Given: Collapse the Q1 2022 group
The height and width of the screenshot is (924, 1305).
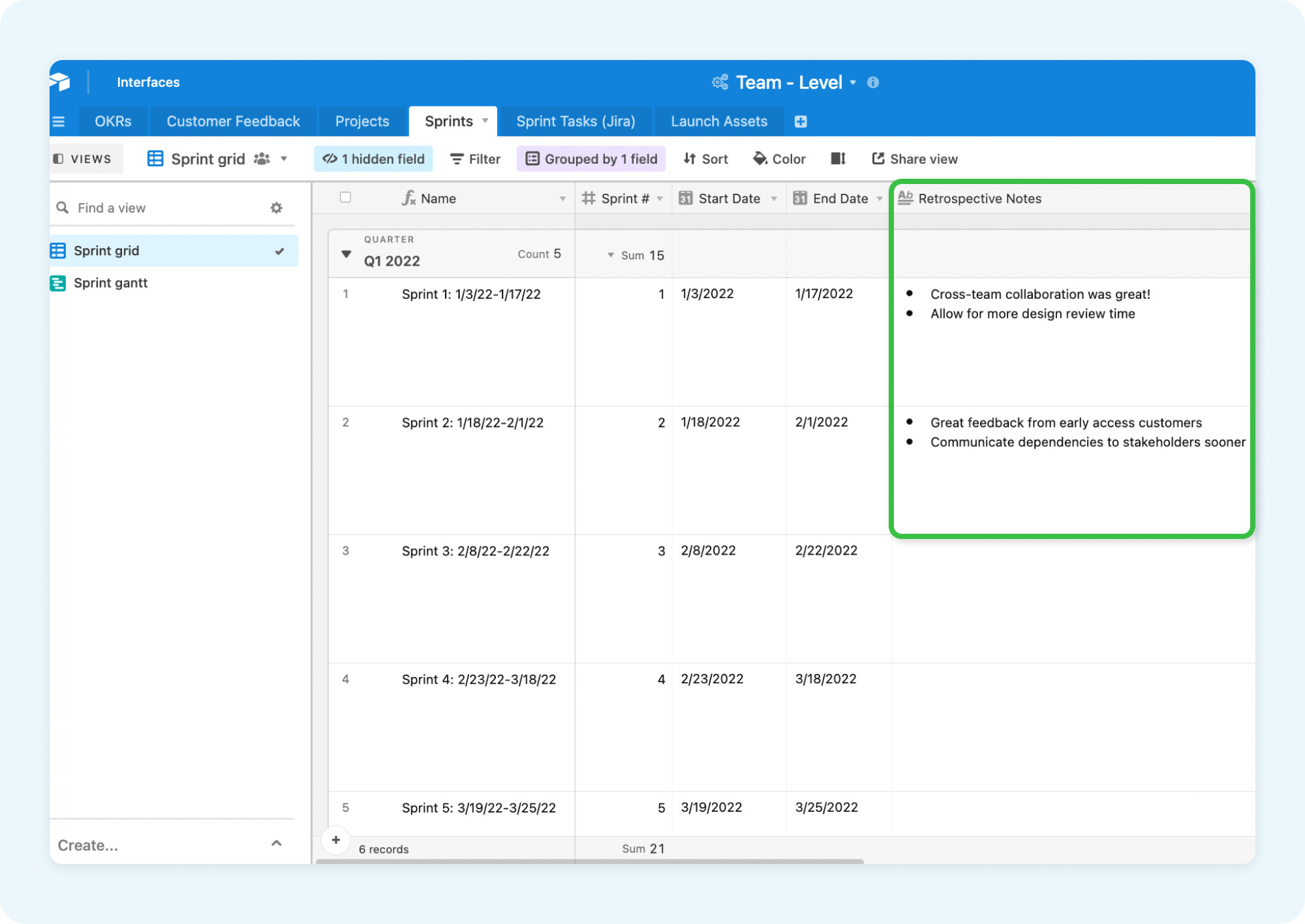Looking at the screenshot, I should pos(346,254).
